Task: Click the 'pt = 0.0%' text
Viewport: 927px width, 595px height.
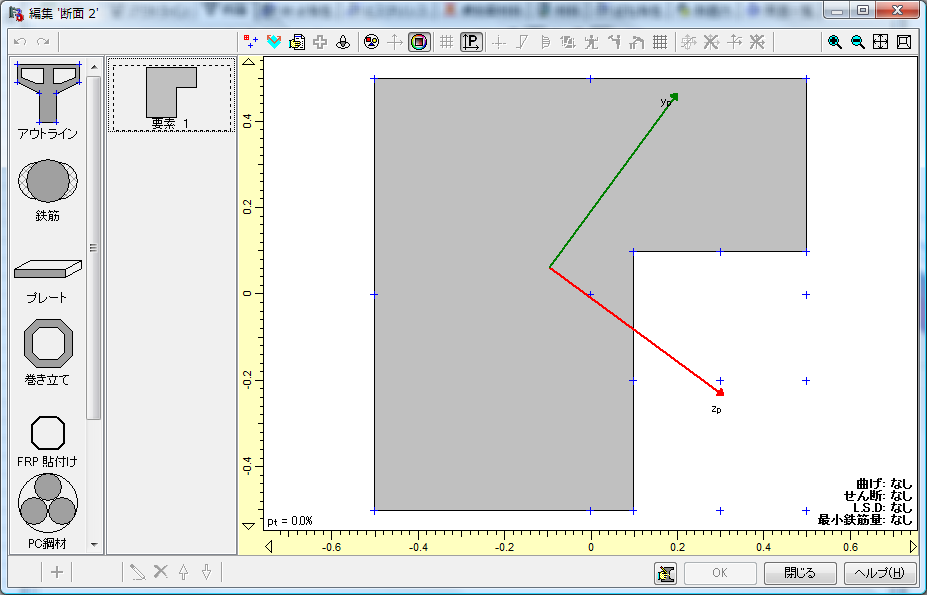Action: (290, 521)
